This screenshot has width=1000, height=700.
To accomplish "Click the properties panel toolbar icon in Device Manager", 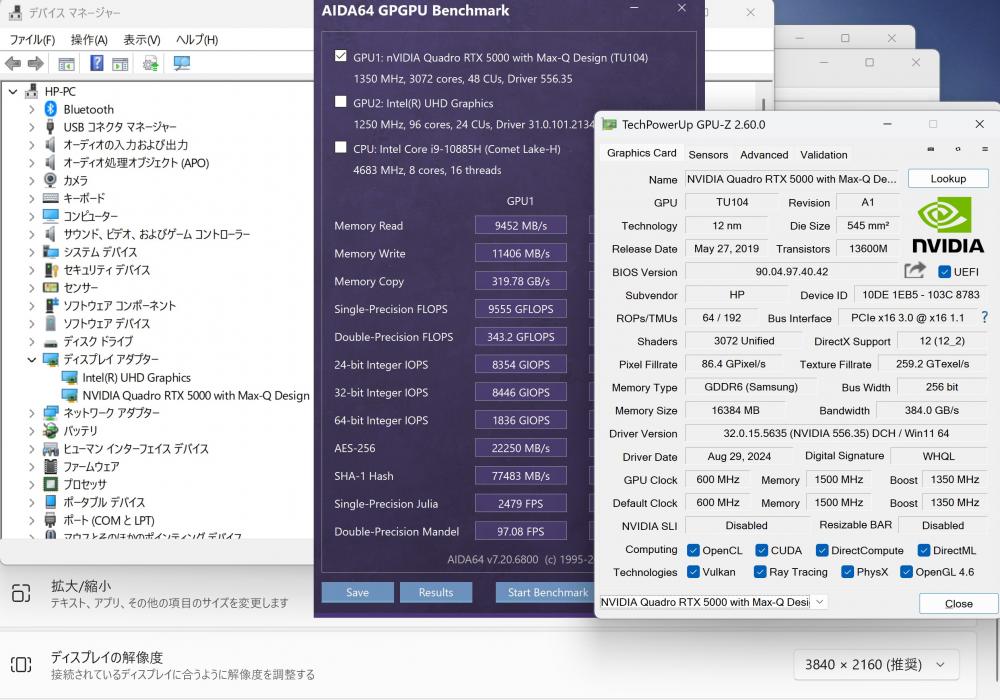I will 120,64.
